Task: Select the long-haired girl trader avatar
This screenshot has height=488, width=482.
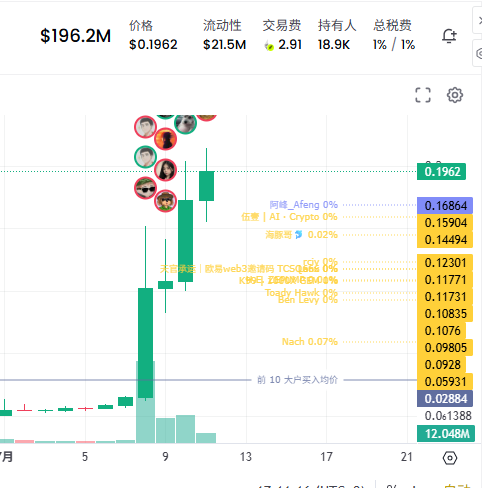Action: click(x=165, y=170)
